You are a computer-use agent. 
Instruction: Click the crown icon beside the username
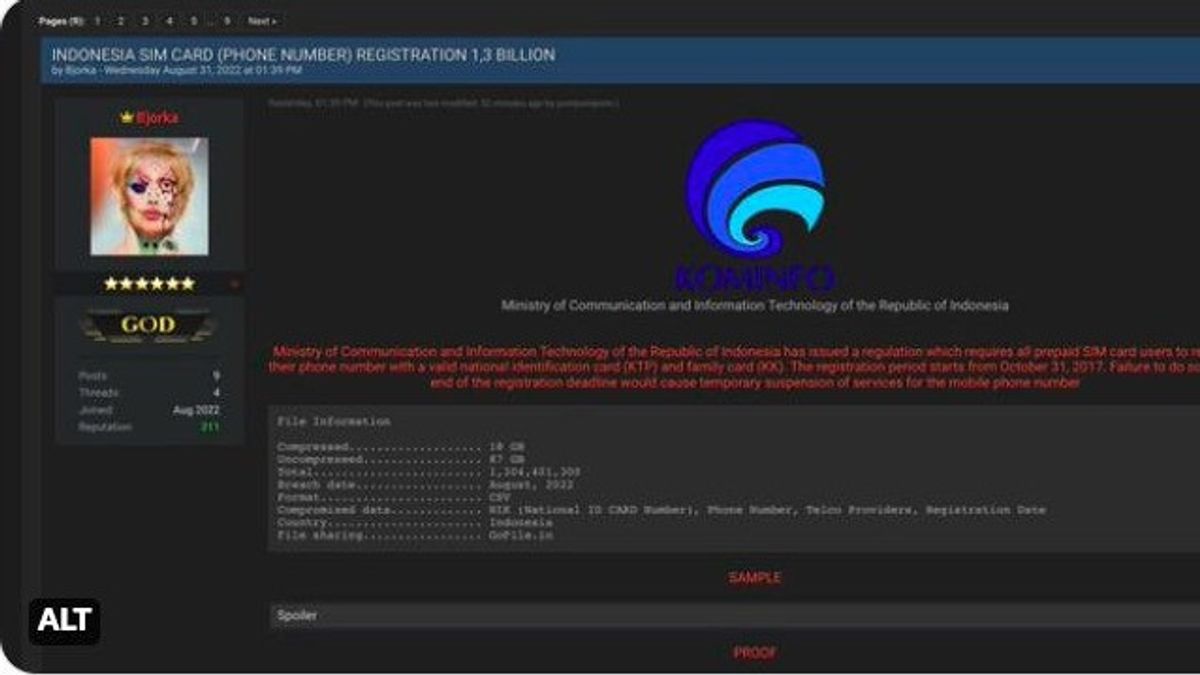[127, 118]
